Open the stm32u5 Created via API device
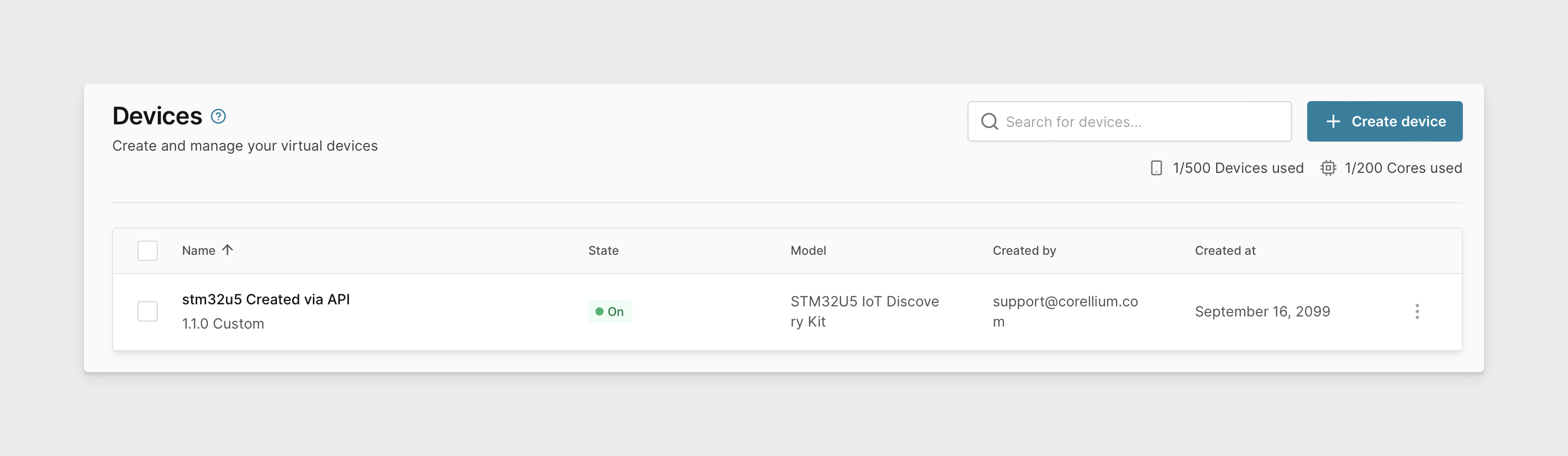Image resolution: width=1568 pixels, height=456 pixels. (x=266, y=300)
